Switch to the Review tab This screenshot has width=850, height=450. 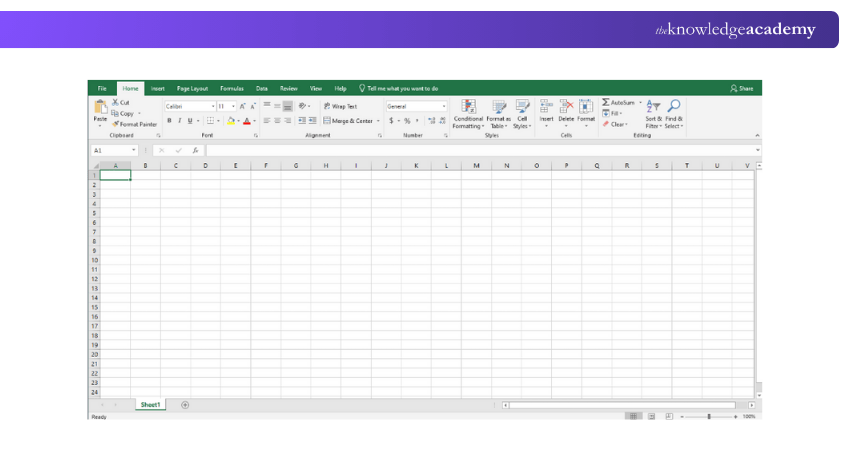click(288, 88)
